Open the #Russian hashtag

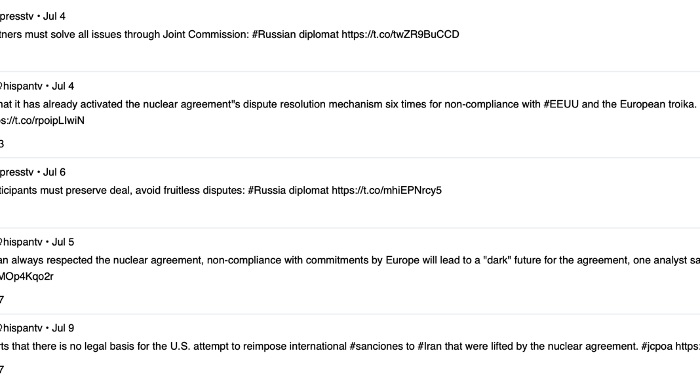[274, 34]
